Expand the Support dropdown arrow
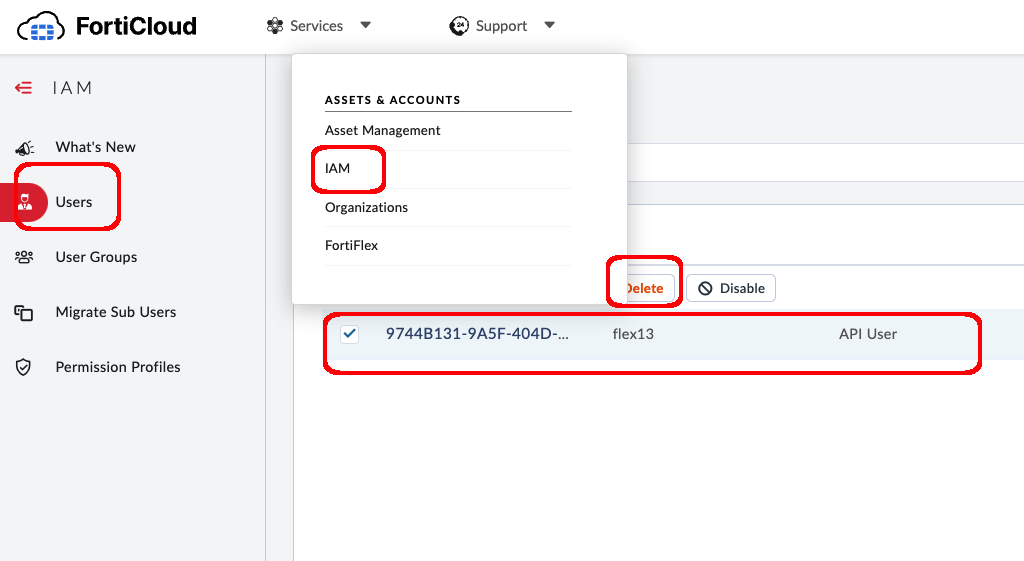The height and width of the screenshot is (561, 1024). (549, 25)
